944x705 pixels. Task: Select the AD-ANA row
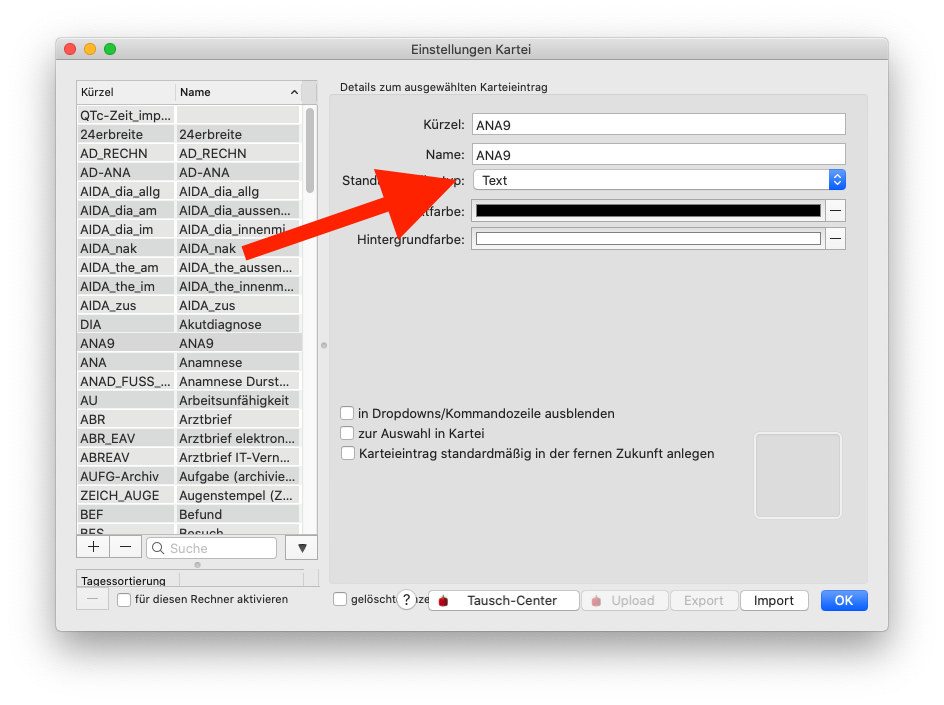click(x=188, y=172)
